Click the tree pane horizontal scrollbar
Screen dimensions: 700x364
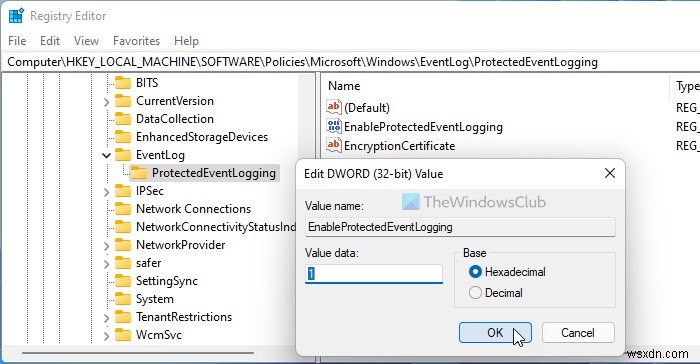[138, 353]
